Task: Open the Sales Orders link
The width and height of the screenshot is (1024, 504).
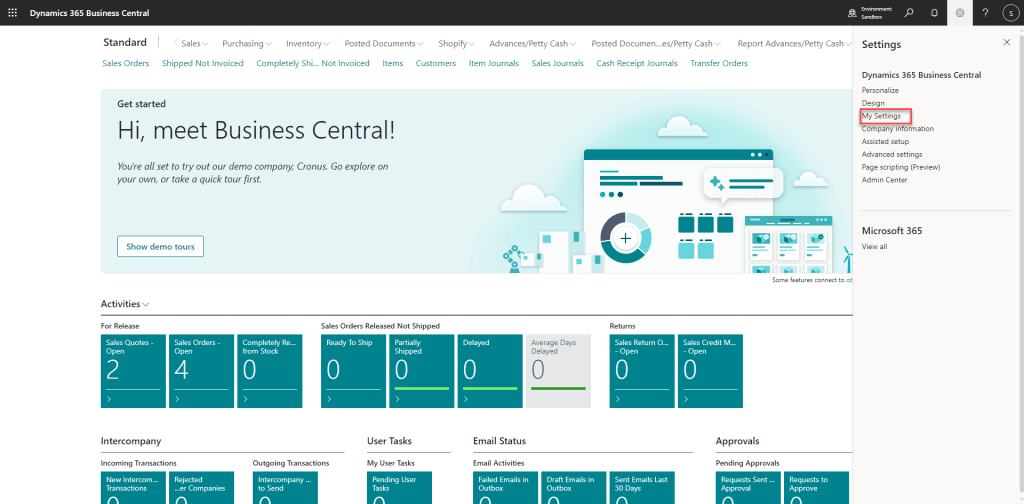Action: pos(126,63)
